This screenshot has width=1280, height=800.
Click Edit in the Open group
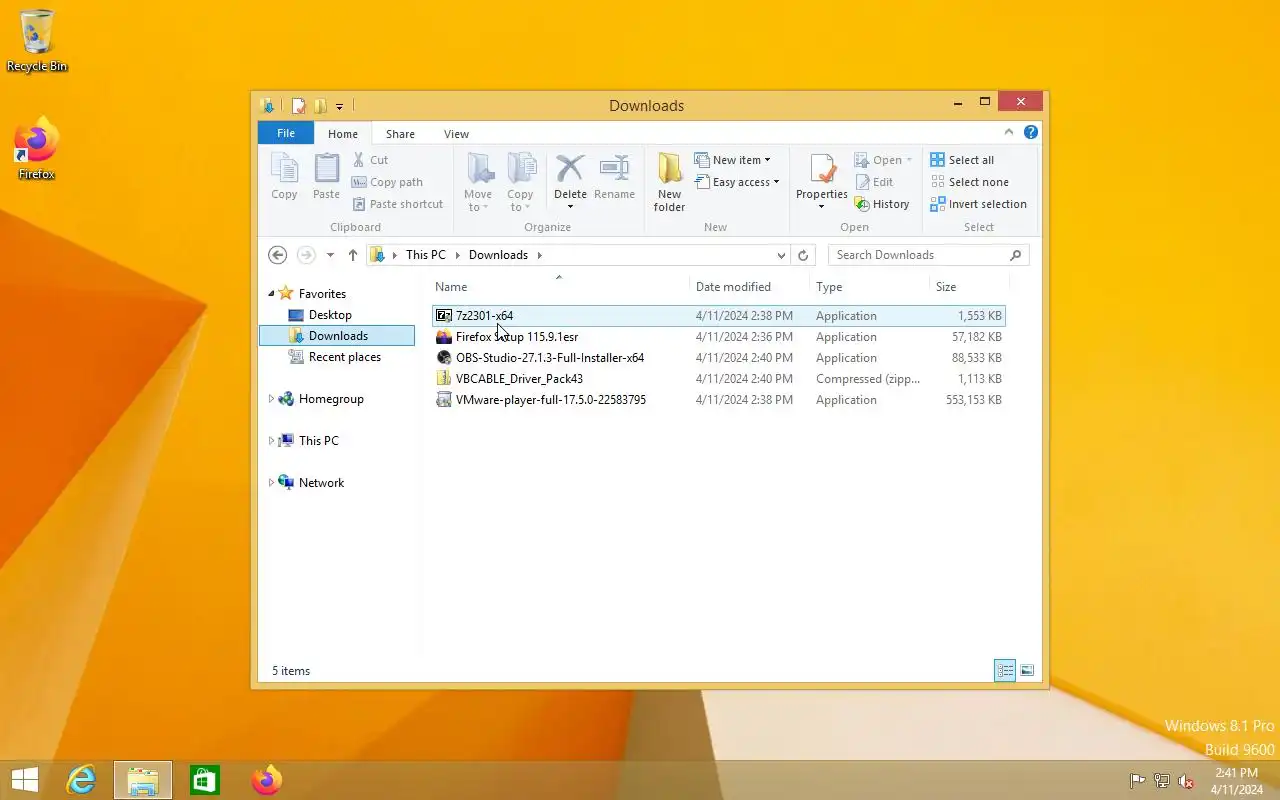click(874, 182)
